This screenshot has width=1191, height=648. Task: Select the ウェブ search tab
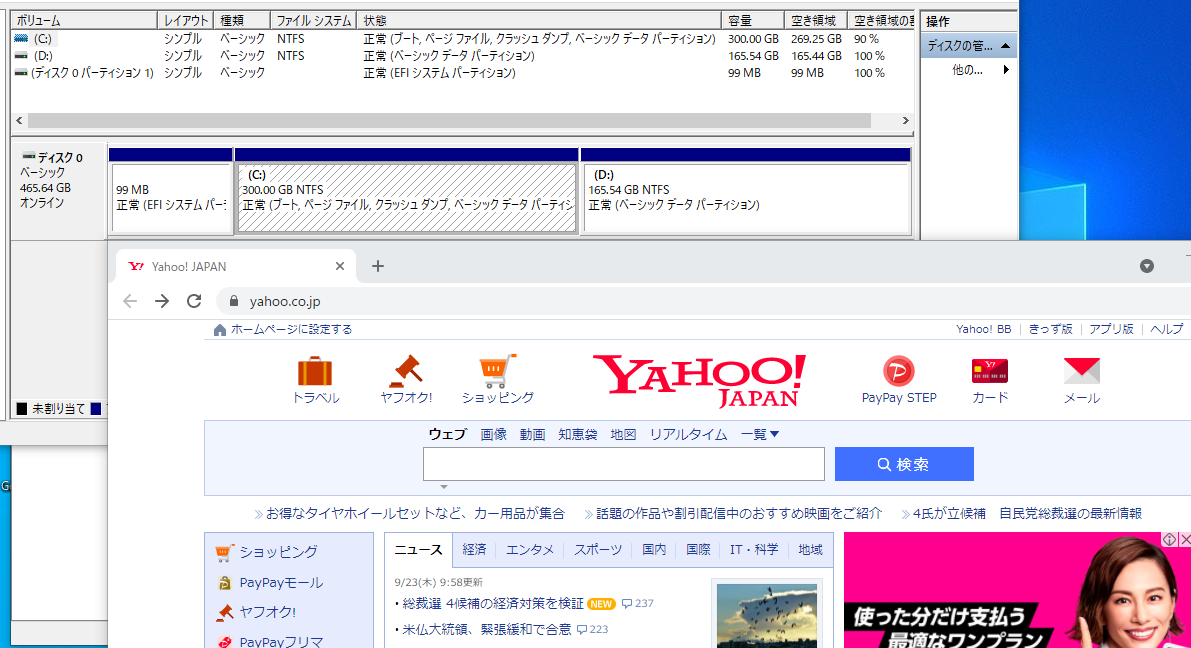447,435
